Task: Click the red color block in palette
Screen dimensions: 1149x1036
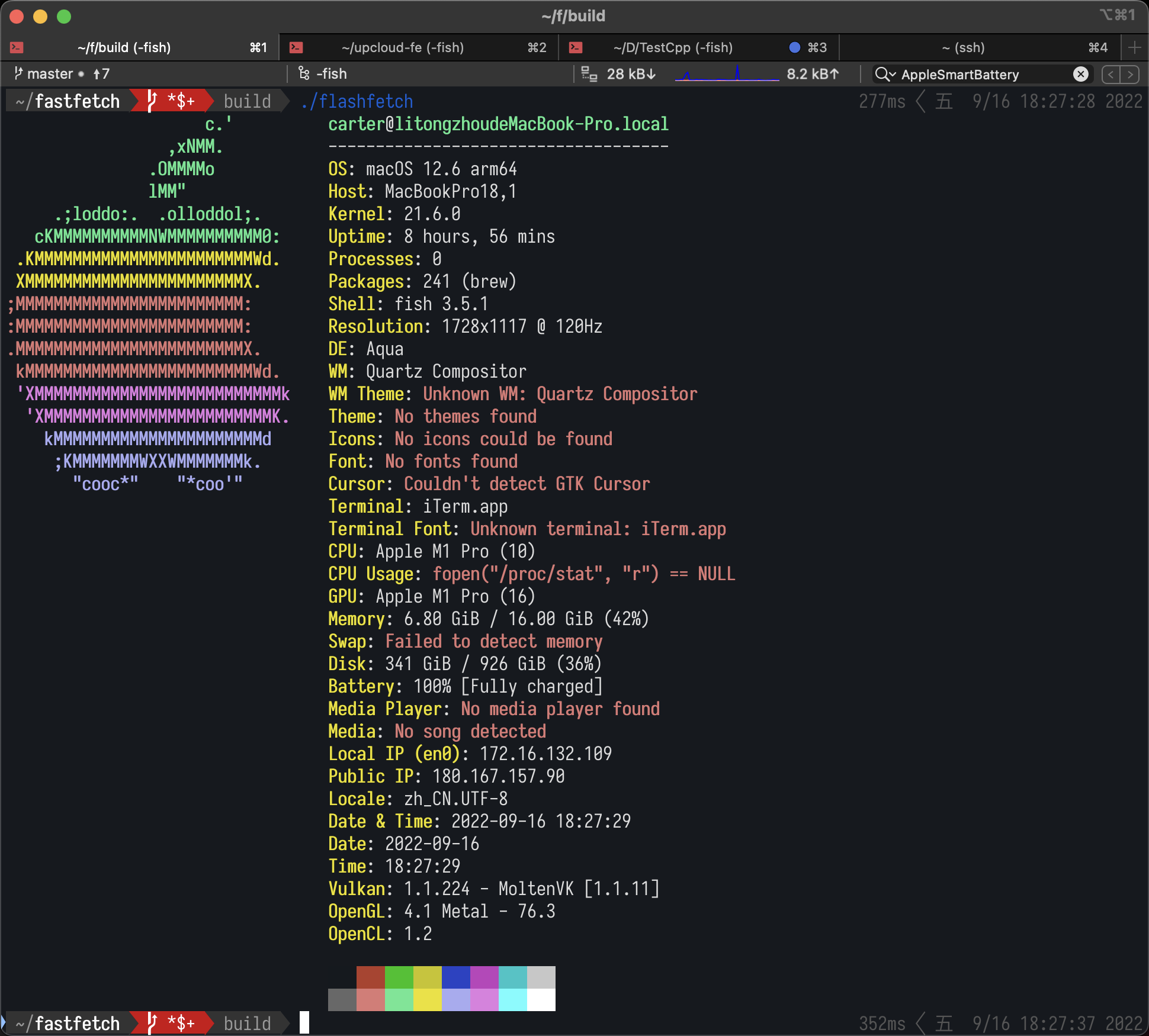Action: point(370,977)
